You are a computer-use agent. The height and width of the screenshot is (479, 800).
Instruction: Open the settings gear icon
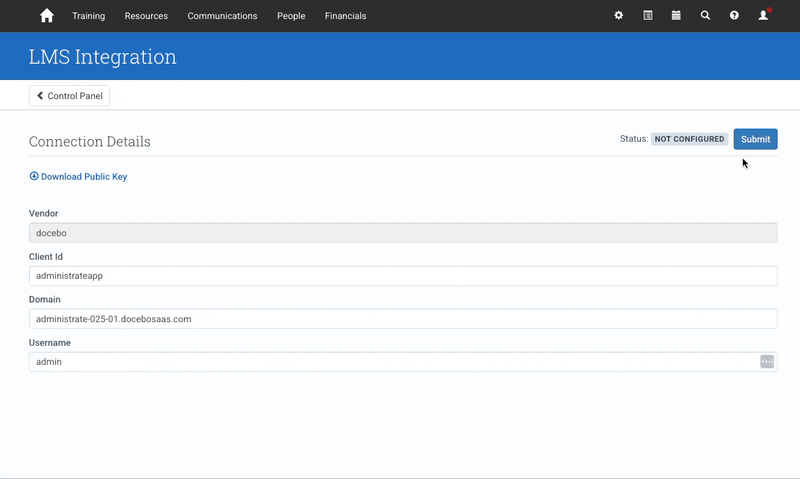[x=618, y=15]
